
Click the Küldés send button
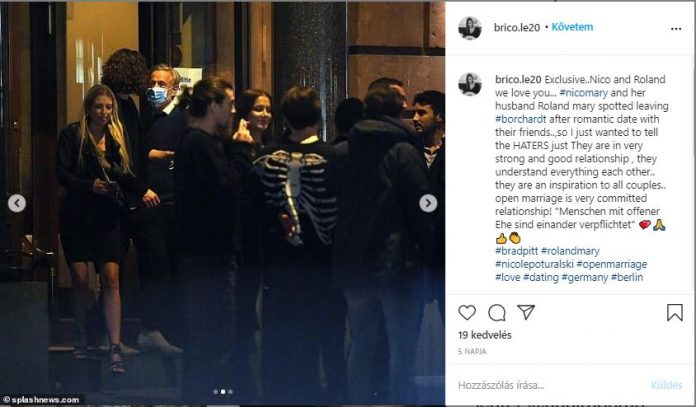pos(666,385)
